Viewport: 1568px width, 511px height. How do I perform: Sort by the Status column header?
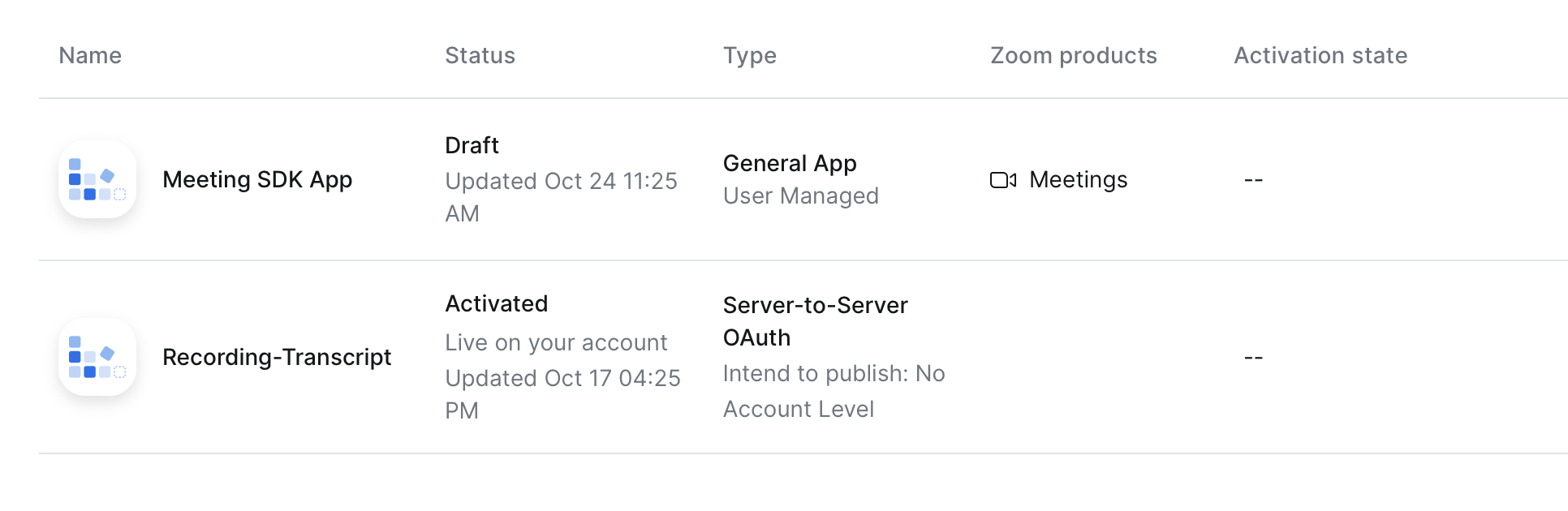coord(480,55)
